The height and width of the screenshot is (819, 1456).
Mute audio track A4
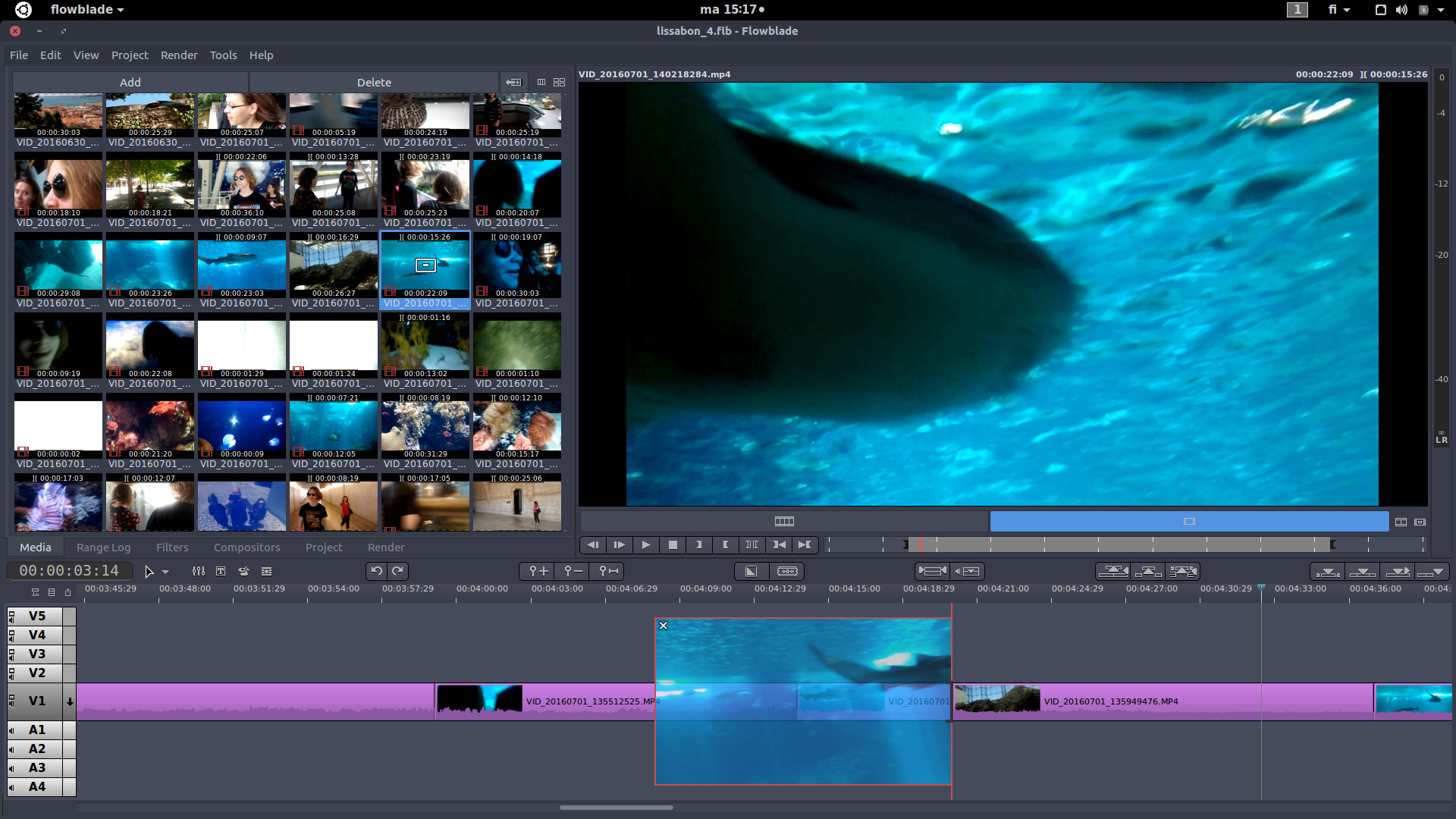pyautogui.click(x=11, y=786)
